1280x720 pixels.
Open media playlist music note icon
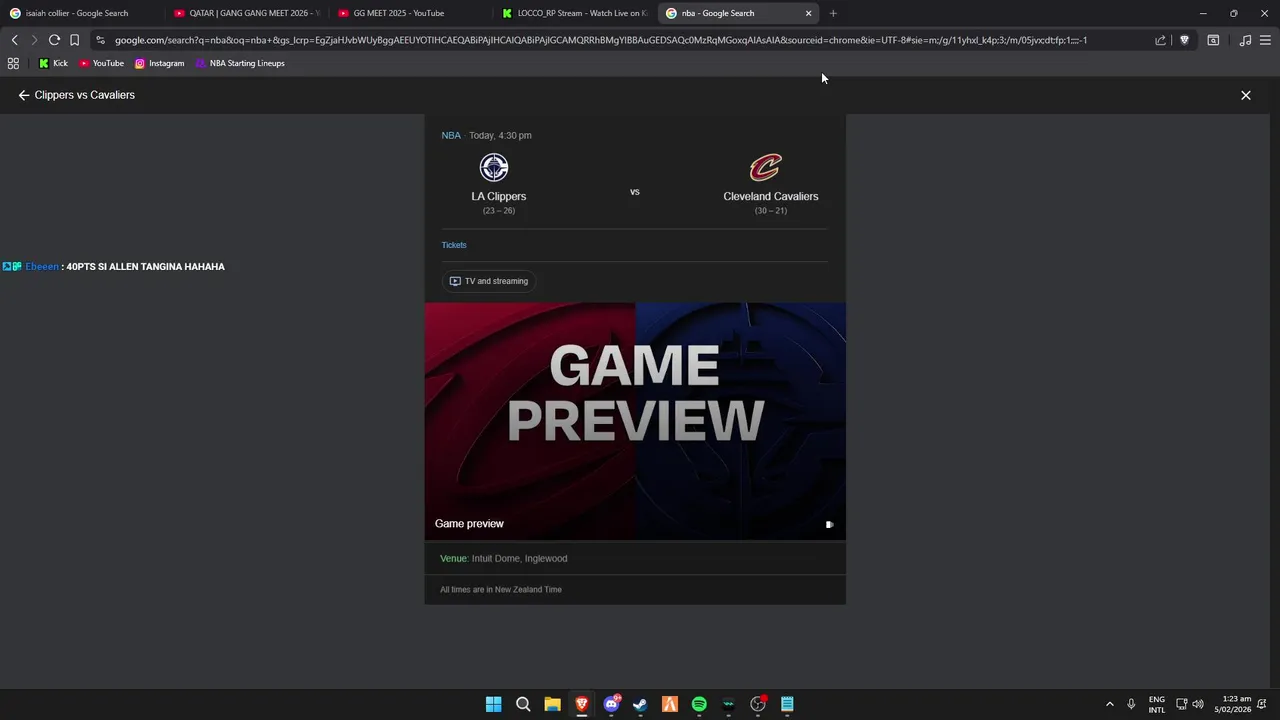[x=1245, y=40]
